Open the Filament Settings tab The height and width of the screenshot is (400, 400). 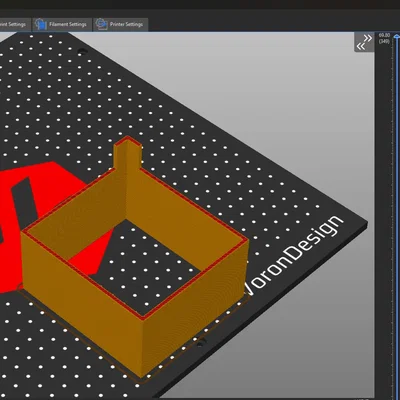click(x=62, y=25)
